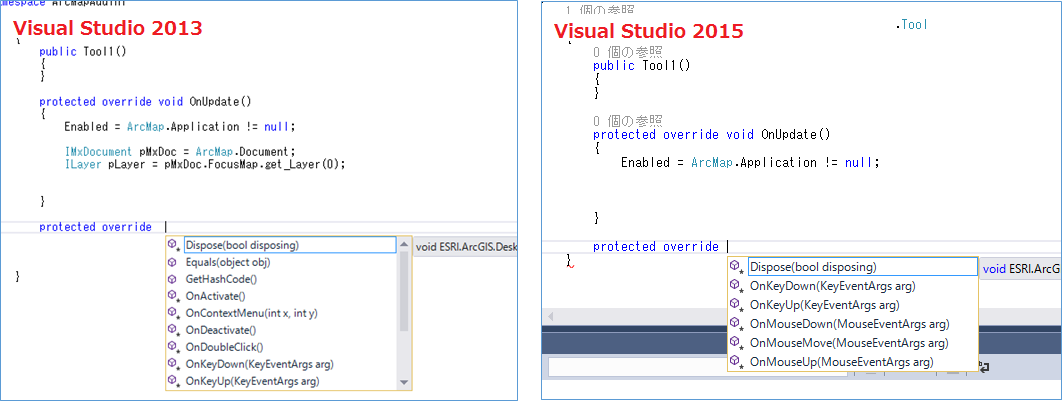Image resolution: width=1064 pixels, height=401 pixels.
Task: Click 'ArcMap' in the VS 2015 Enabled line
Action: 712,162
